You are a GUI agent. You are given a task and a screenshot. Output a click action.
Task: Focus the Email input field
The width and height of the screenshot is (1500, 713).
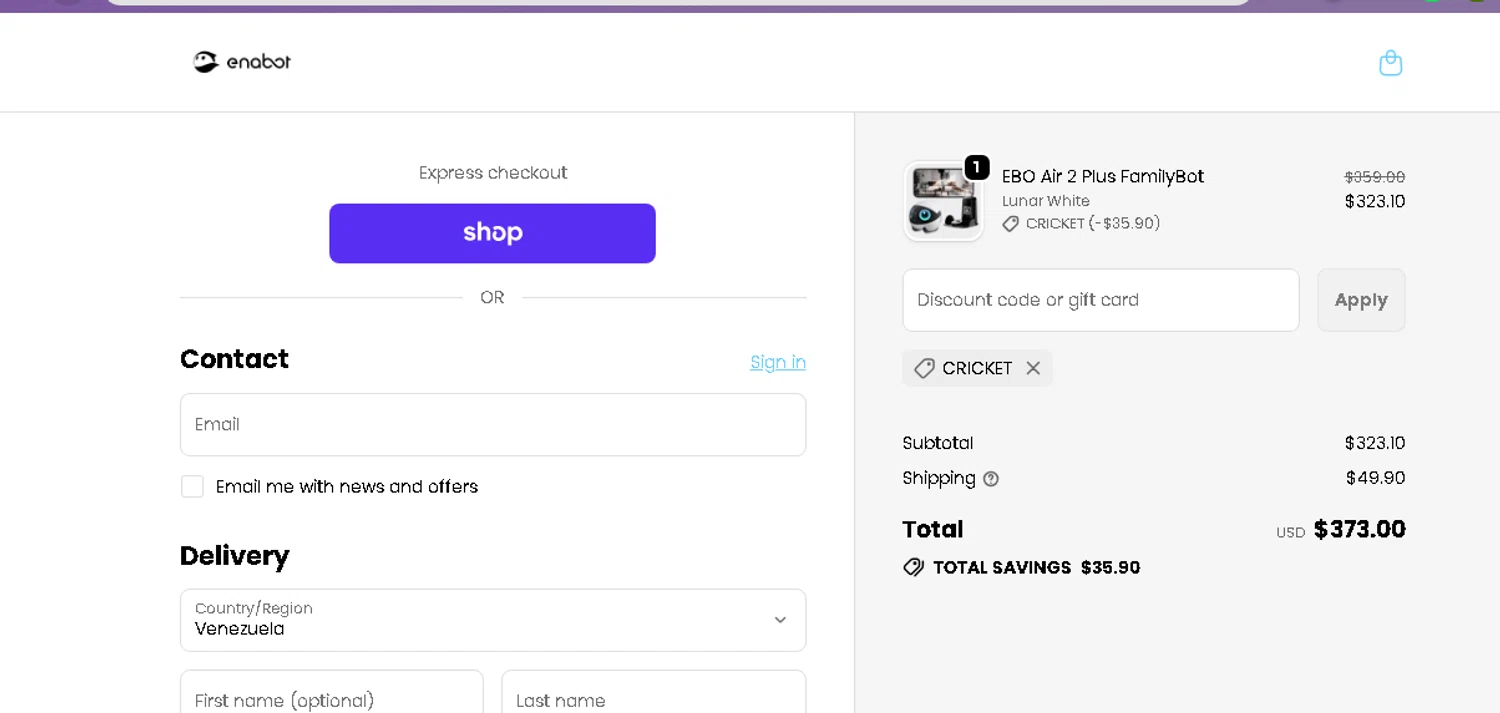pyautogui.click(x=493, y=425)
